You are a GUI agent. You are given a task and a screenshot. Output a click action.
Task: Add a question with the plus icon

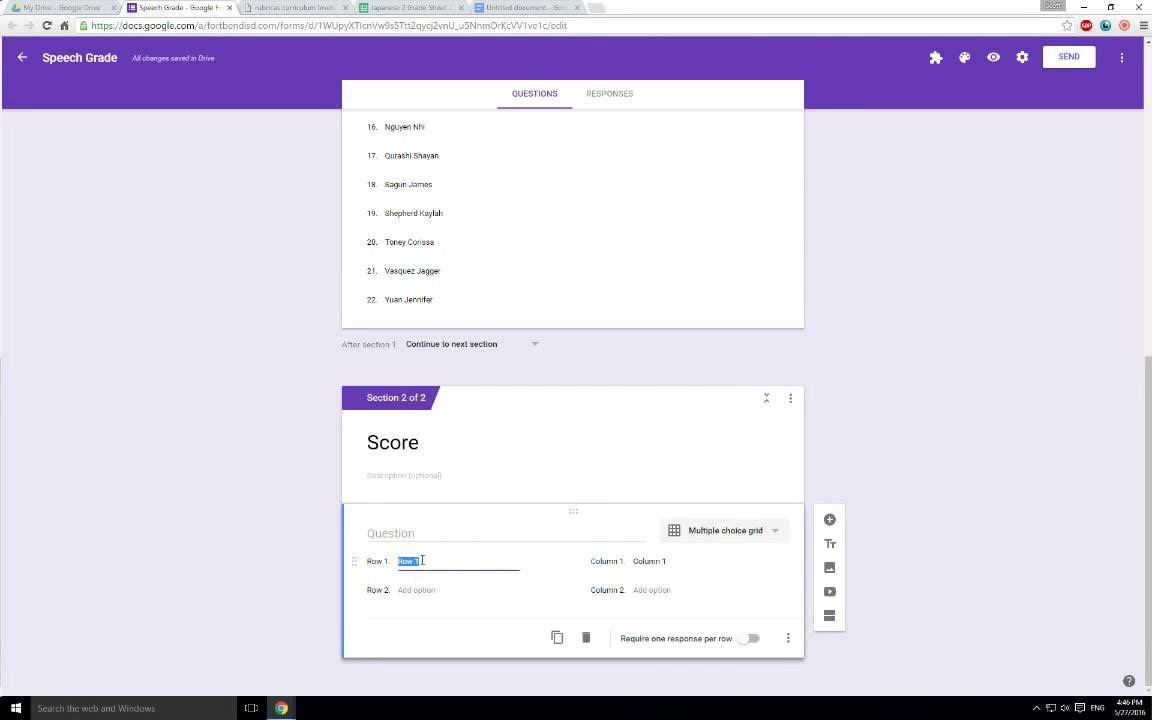(x=829, y=520)
